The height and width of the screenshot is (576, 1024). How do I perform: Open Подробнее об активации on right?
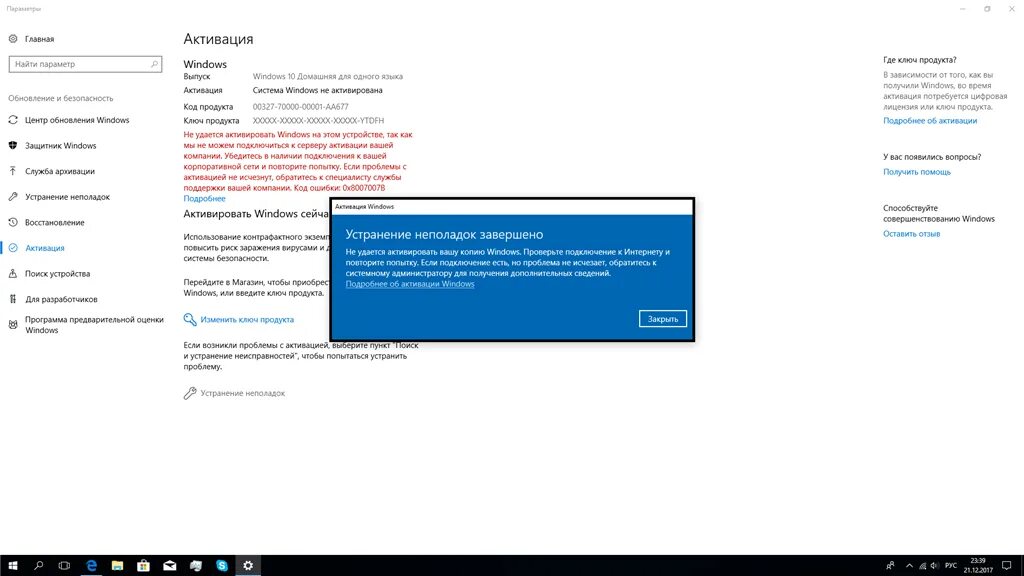(x=930, y=121)
